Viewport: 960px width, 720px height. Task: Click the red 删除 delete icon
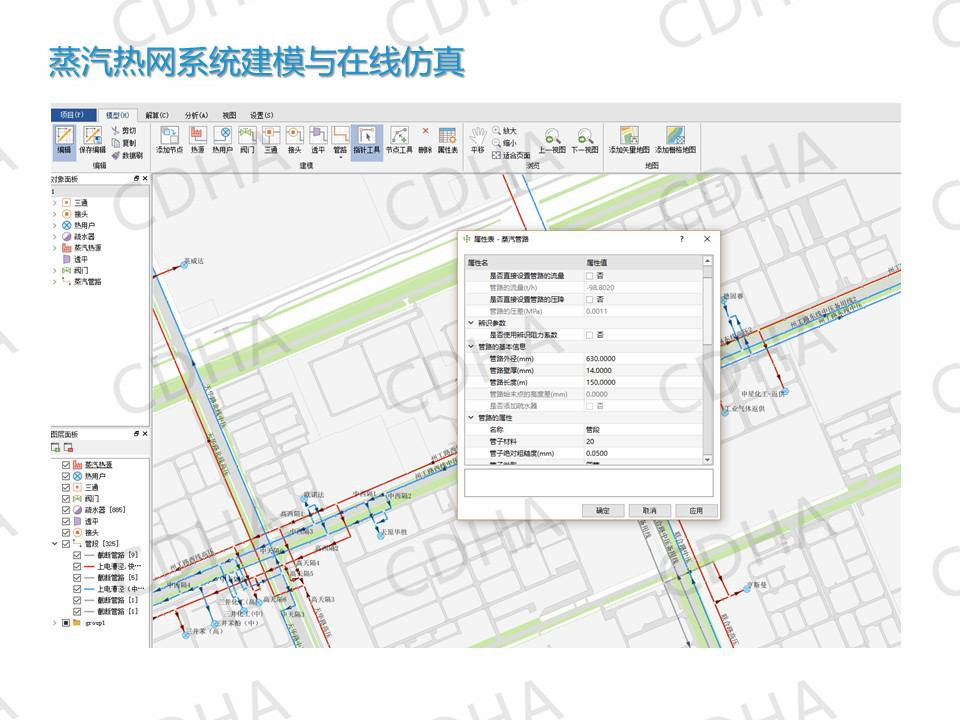tap(426, 131)
